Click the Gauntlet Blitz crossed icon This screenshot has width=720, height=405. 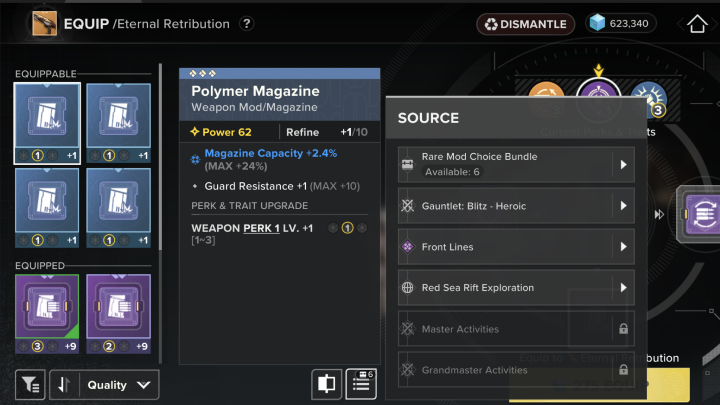pyautogui.click(x=407, y=205)
